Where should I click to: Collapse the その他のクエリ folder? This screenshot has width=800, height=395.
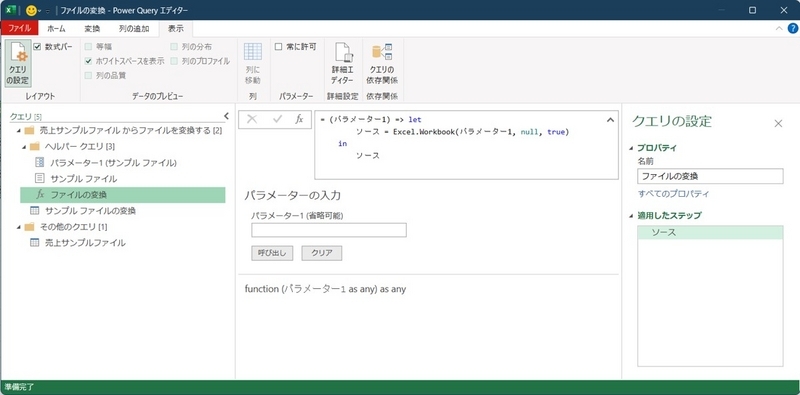[19, 227]
